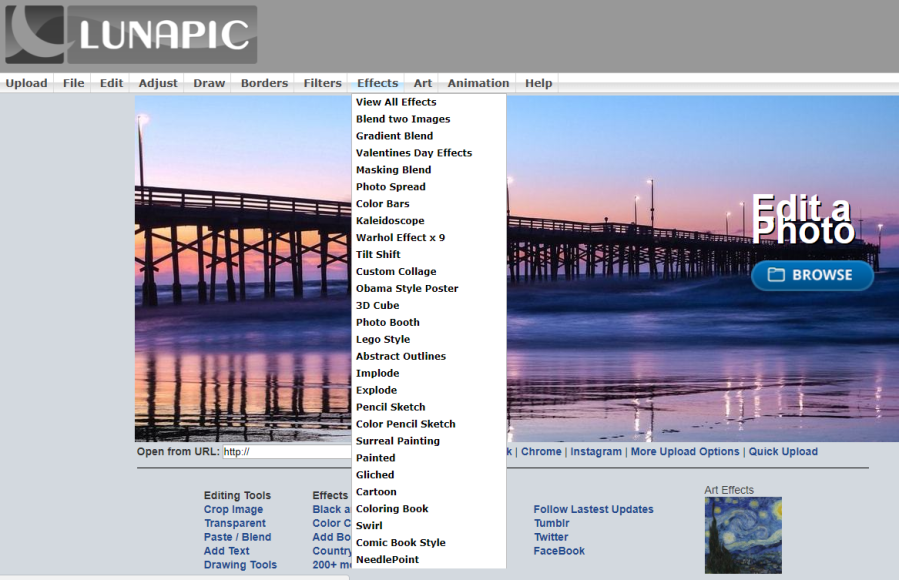Select Comic Book Style effect
The width and height of the screenshot is (899, 580).
click(400, 543)
